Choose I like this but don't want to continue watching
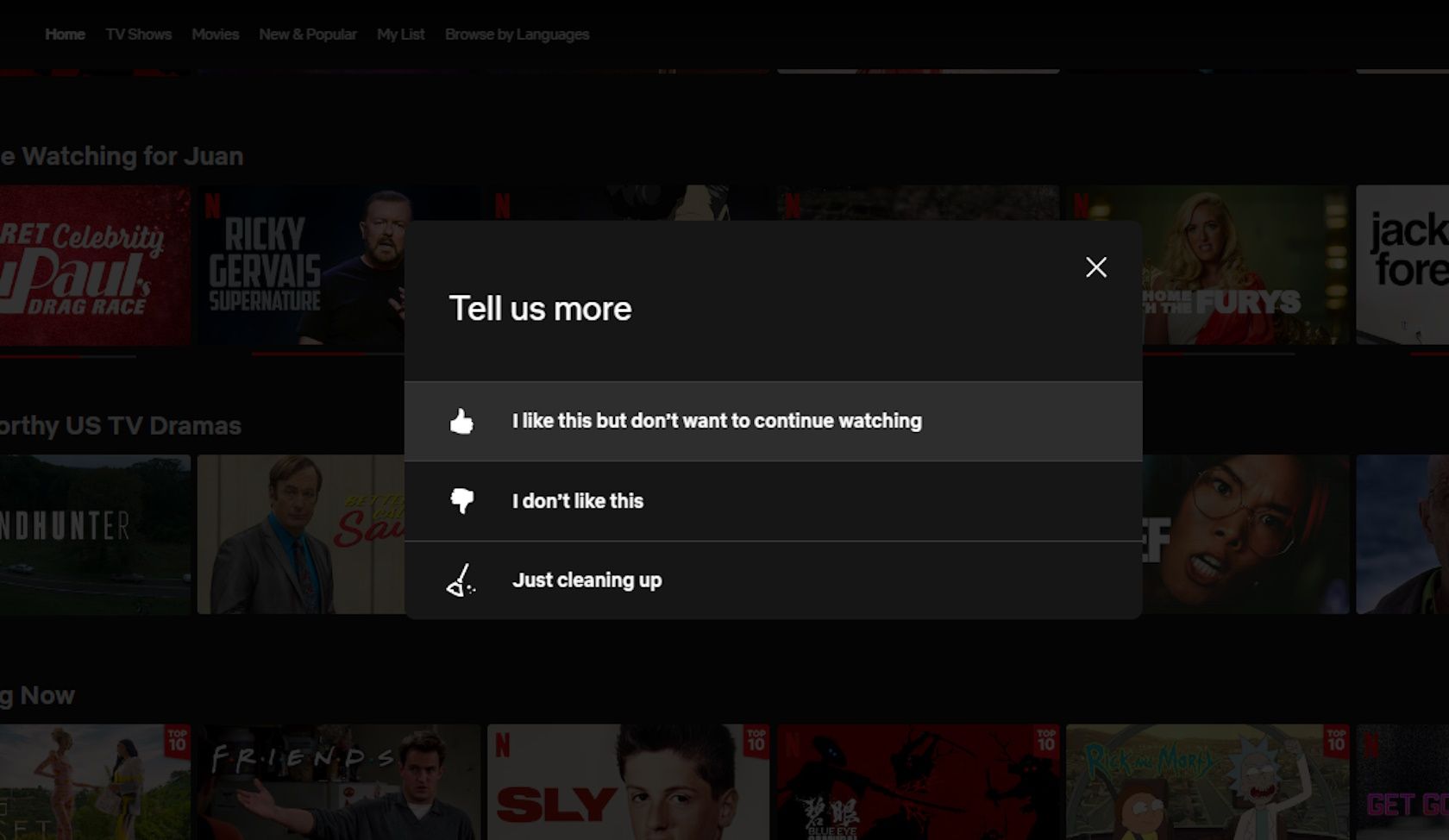Viewport: 1449px width, 840px height. (717, 421)
